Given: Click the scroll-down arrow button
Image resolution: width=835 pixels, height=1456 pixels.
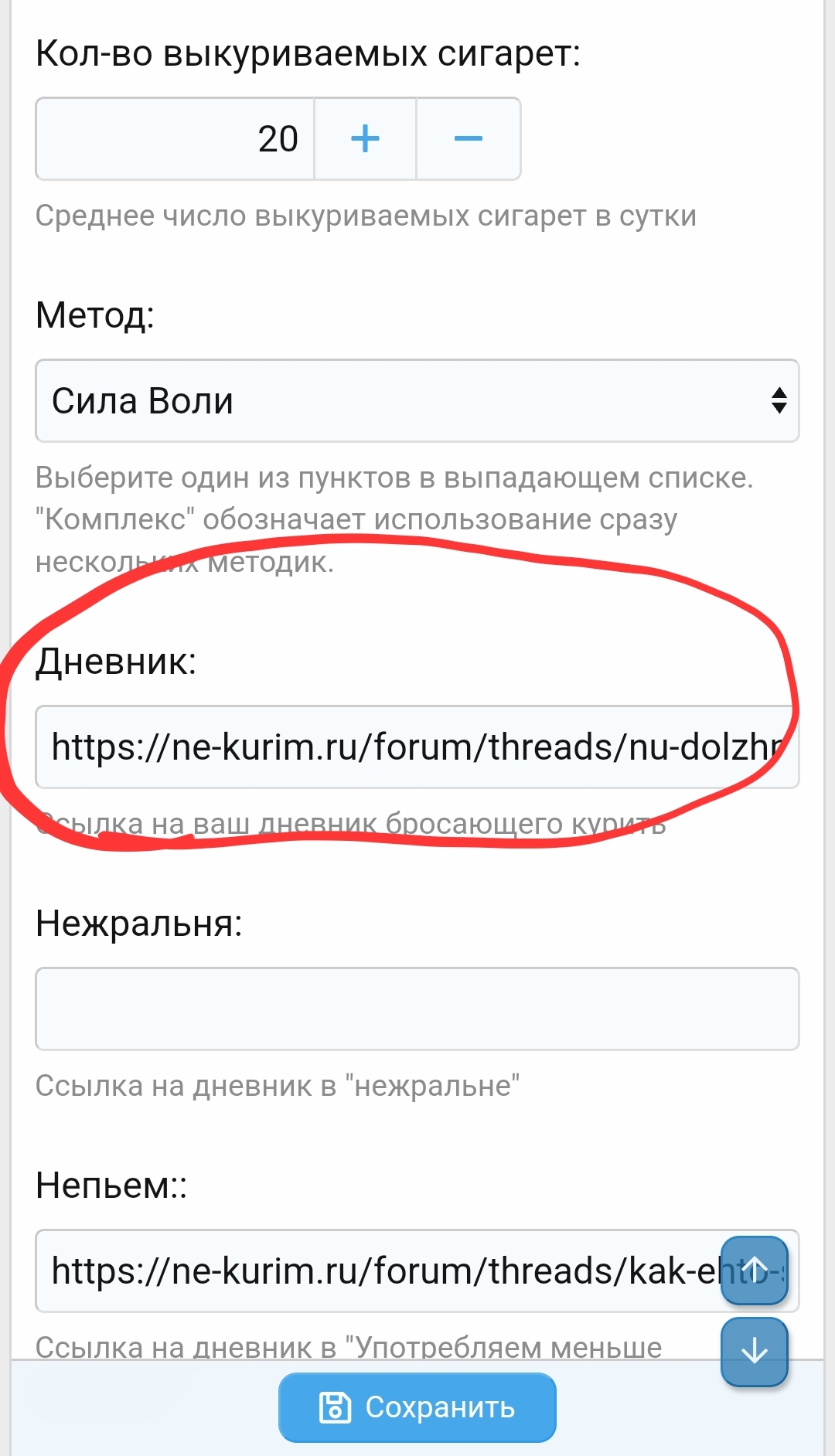Looking at the screenshot, I should (754, 1352).
